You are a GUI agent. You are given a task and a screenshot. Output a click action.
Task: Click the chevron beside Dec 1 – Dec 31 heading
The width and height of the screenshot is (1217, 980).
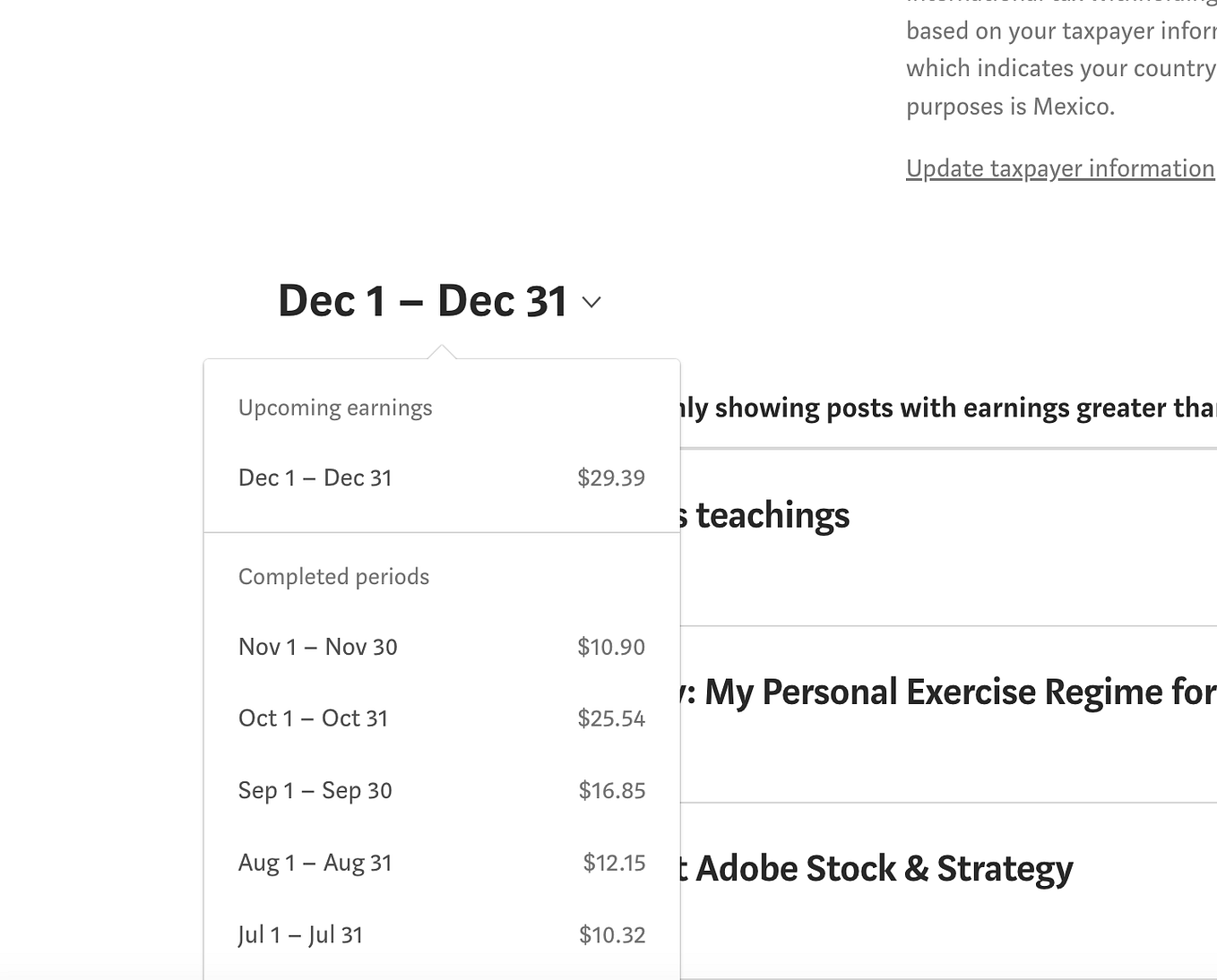pos(591,303)
